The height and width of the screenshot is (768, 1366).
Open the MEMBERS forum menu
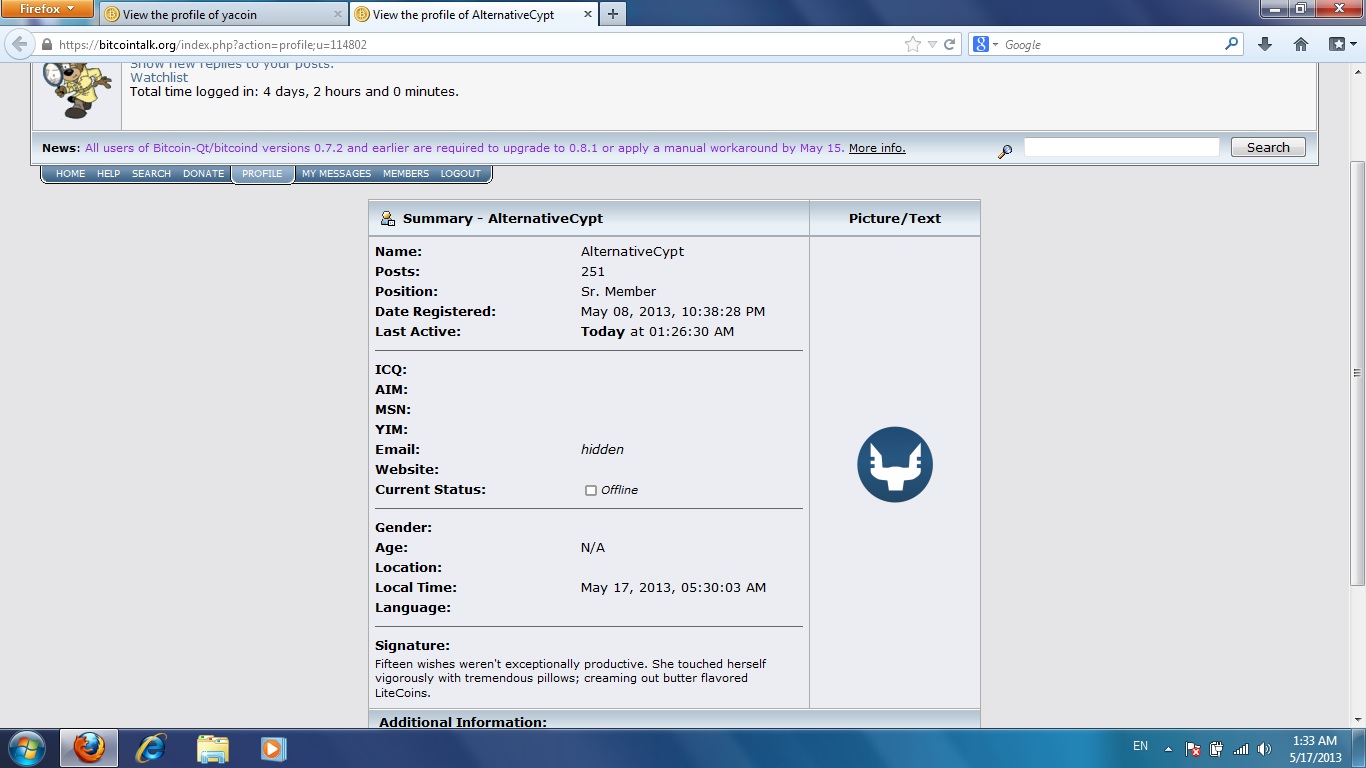(x=406, y=174)
